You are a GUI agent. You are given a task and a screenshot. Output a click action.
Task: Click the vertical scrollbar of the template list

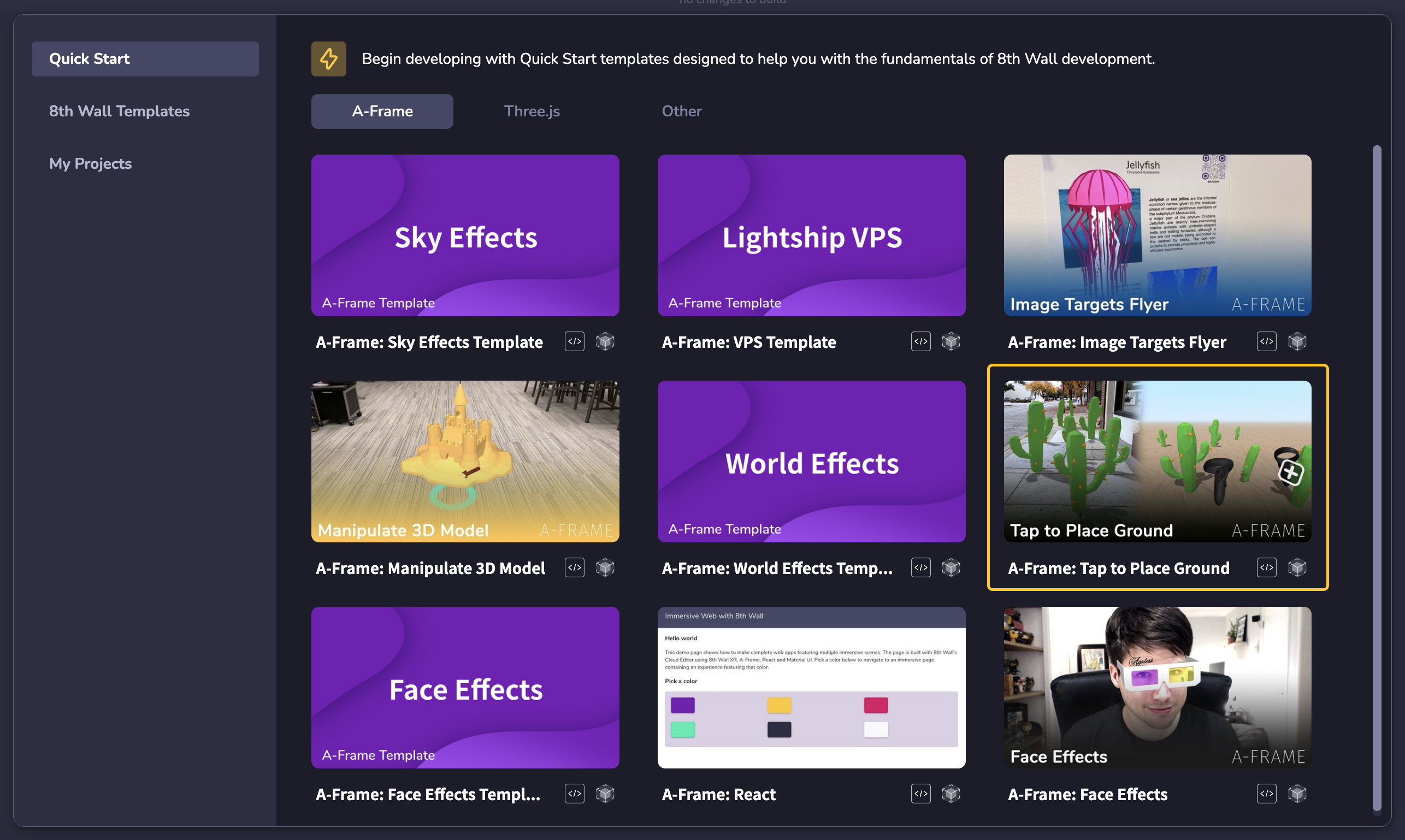click(x=1376, y=478)
